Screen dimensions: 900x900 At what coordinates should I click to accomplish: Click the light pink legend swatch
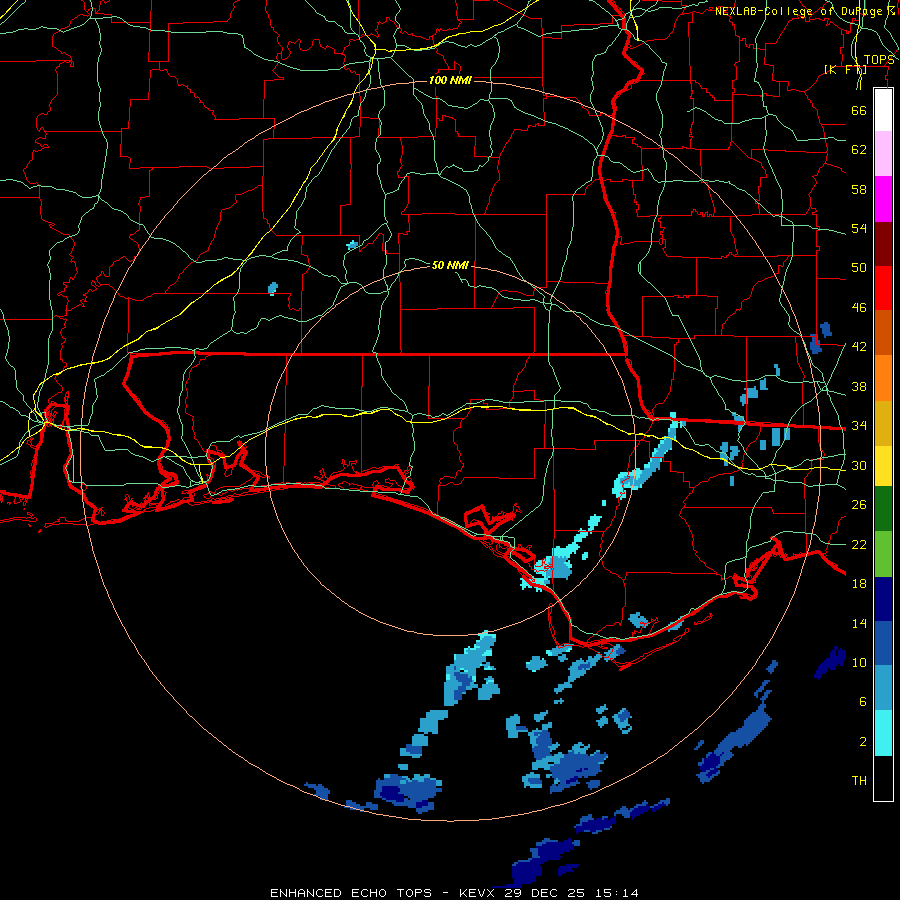(883, 154)
